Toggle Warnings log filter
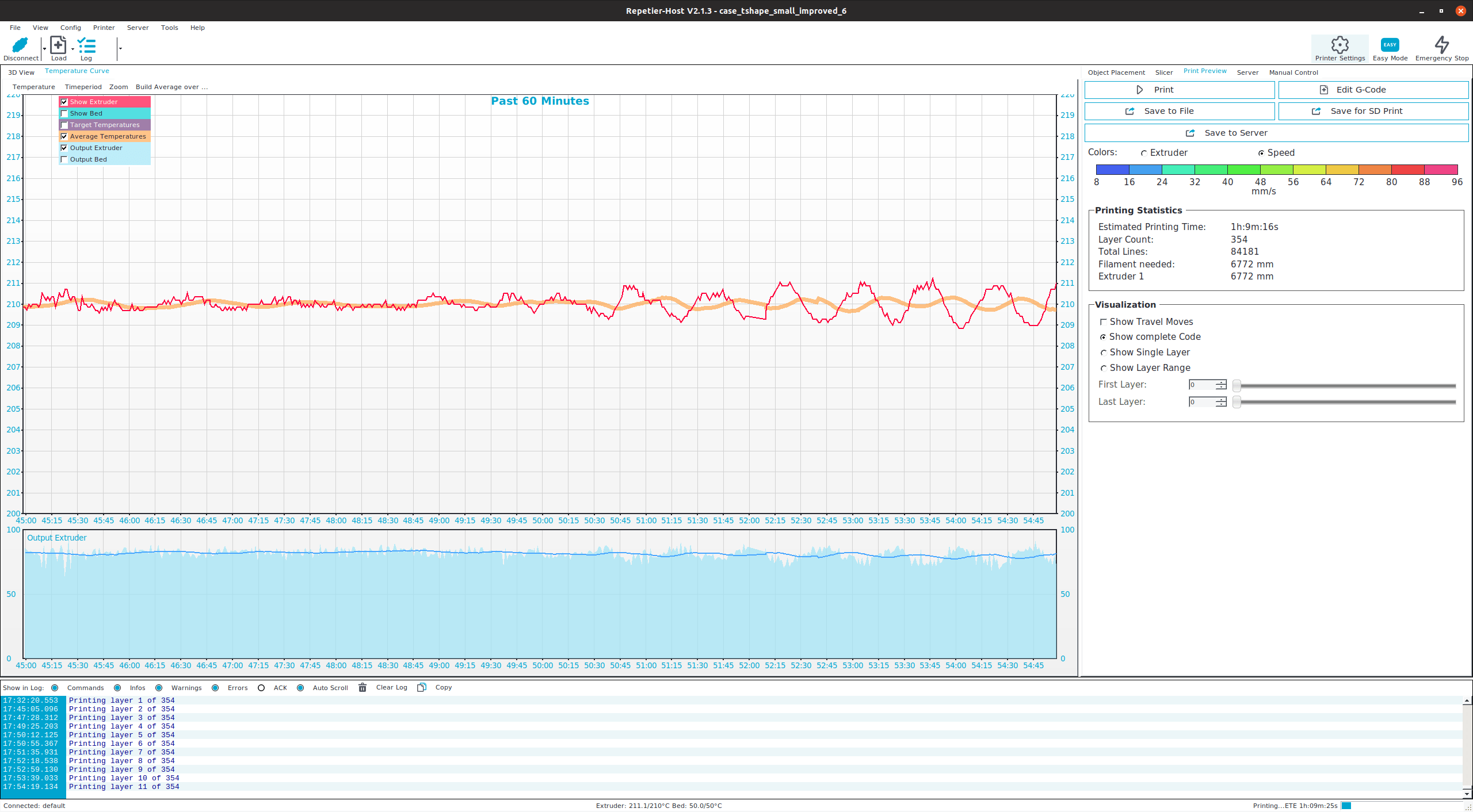This screenshot has width=1473, height=812. pos(159,688)
